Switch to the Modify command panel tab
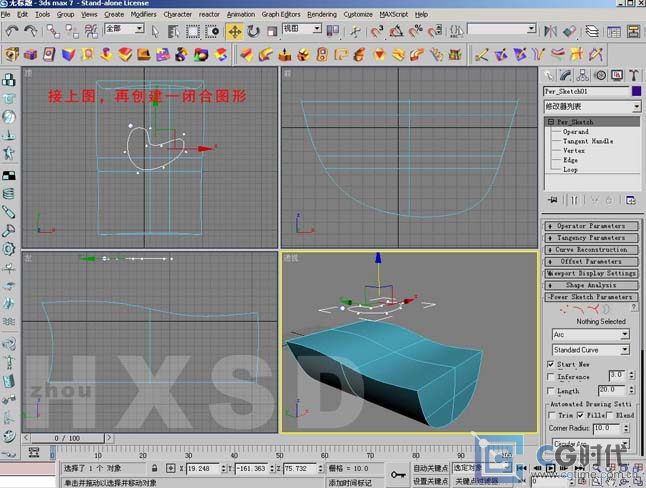The width and height of the screenshot is (646, 488). pyautogui.click(x=566, y=75)
